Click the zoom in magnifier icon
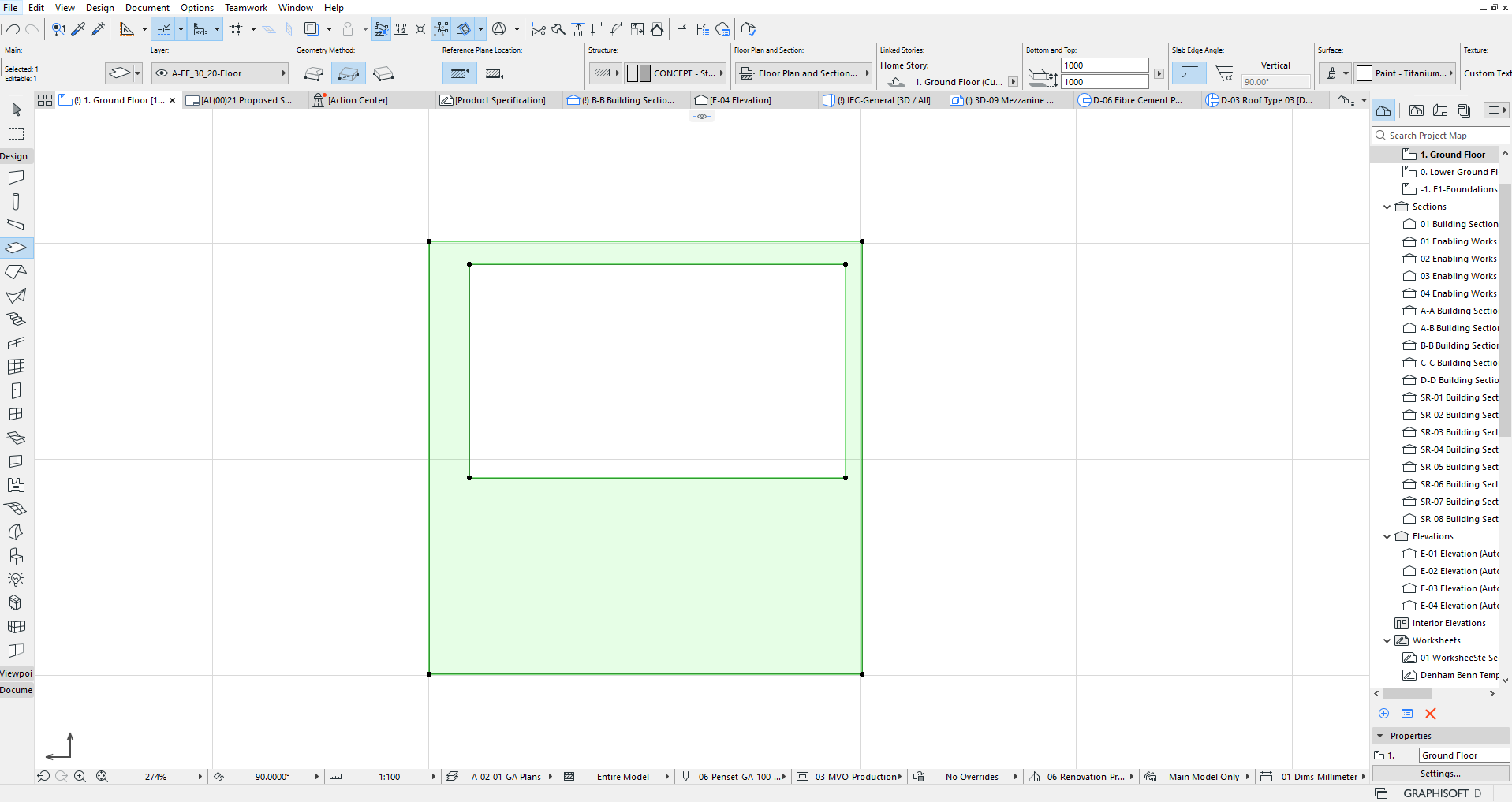 tap(80, 777)
